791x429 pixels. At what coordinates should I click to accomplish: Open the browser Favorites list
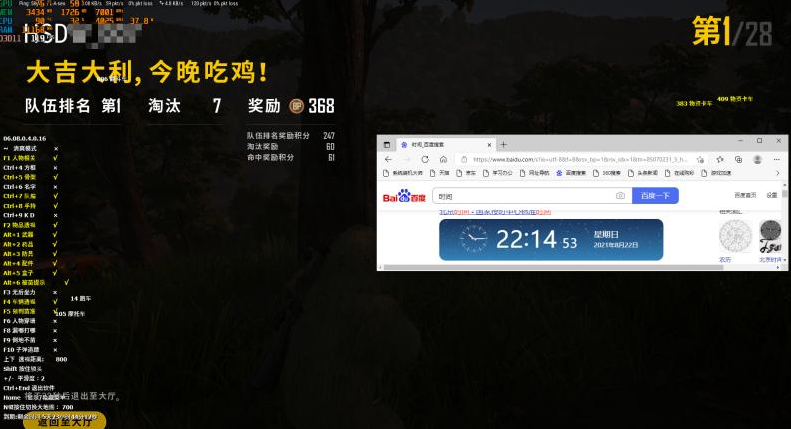pos(720,159)
